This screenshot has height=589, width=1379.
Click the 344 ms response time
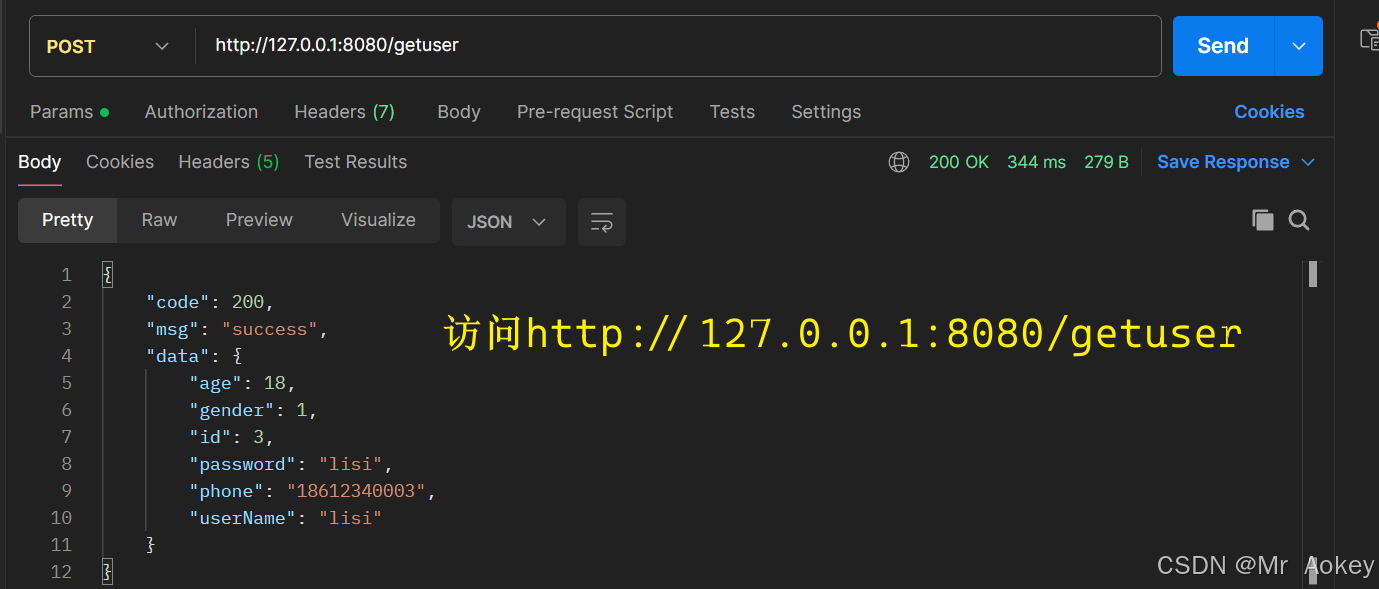tap(1036, 162)
